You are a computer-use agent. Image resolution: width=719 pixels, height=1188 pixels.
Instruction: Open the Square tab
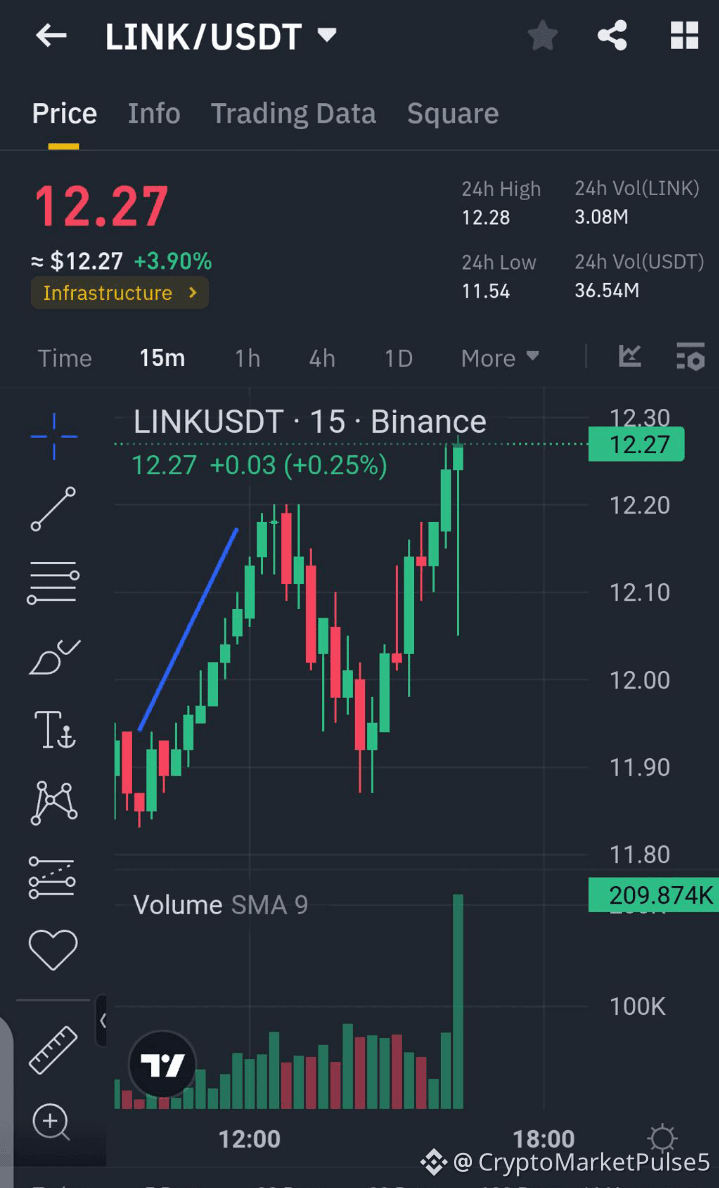[x=452, y=114]
